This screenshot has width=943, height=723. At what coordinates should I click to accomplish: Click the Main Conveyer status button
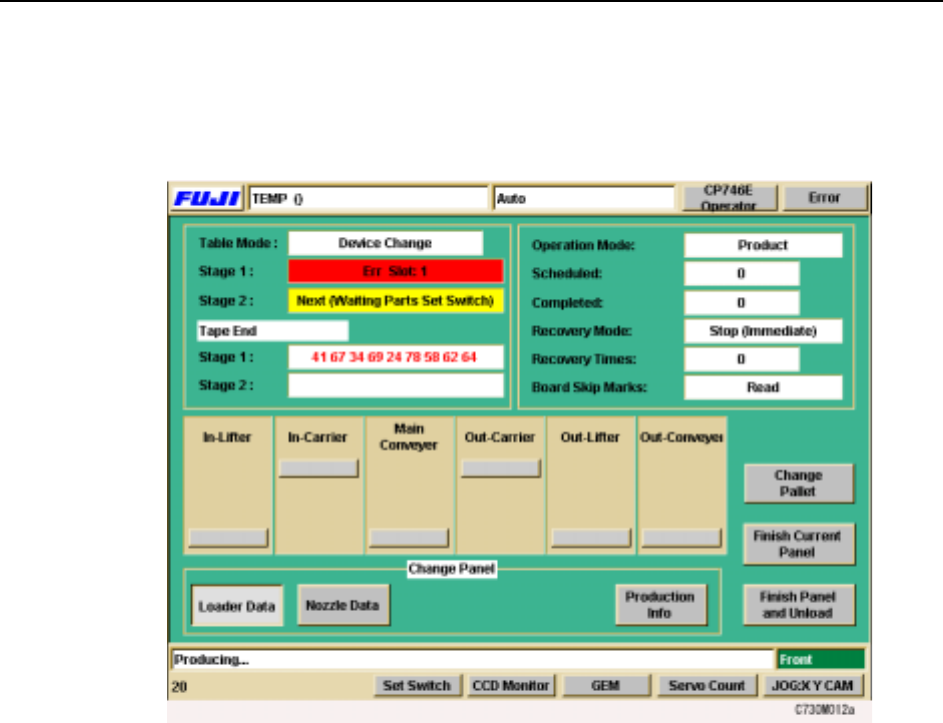click(408, 538)
